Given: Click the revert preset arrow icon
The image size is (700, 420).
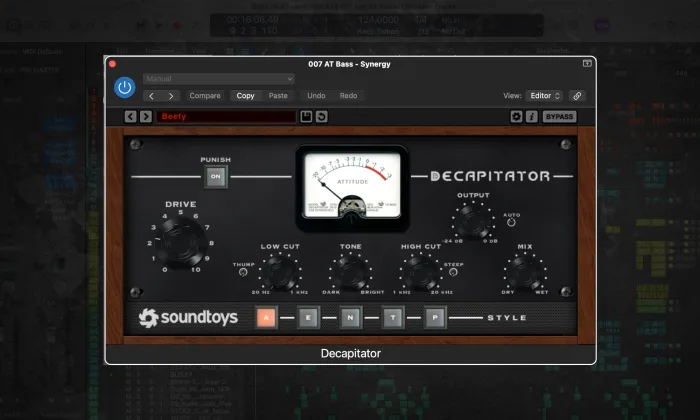Looking at the screenshot, I should [x=321, y=117].
